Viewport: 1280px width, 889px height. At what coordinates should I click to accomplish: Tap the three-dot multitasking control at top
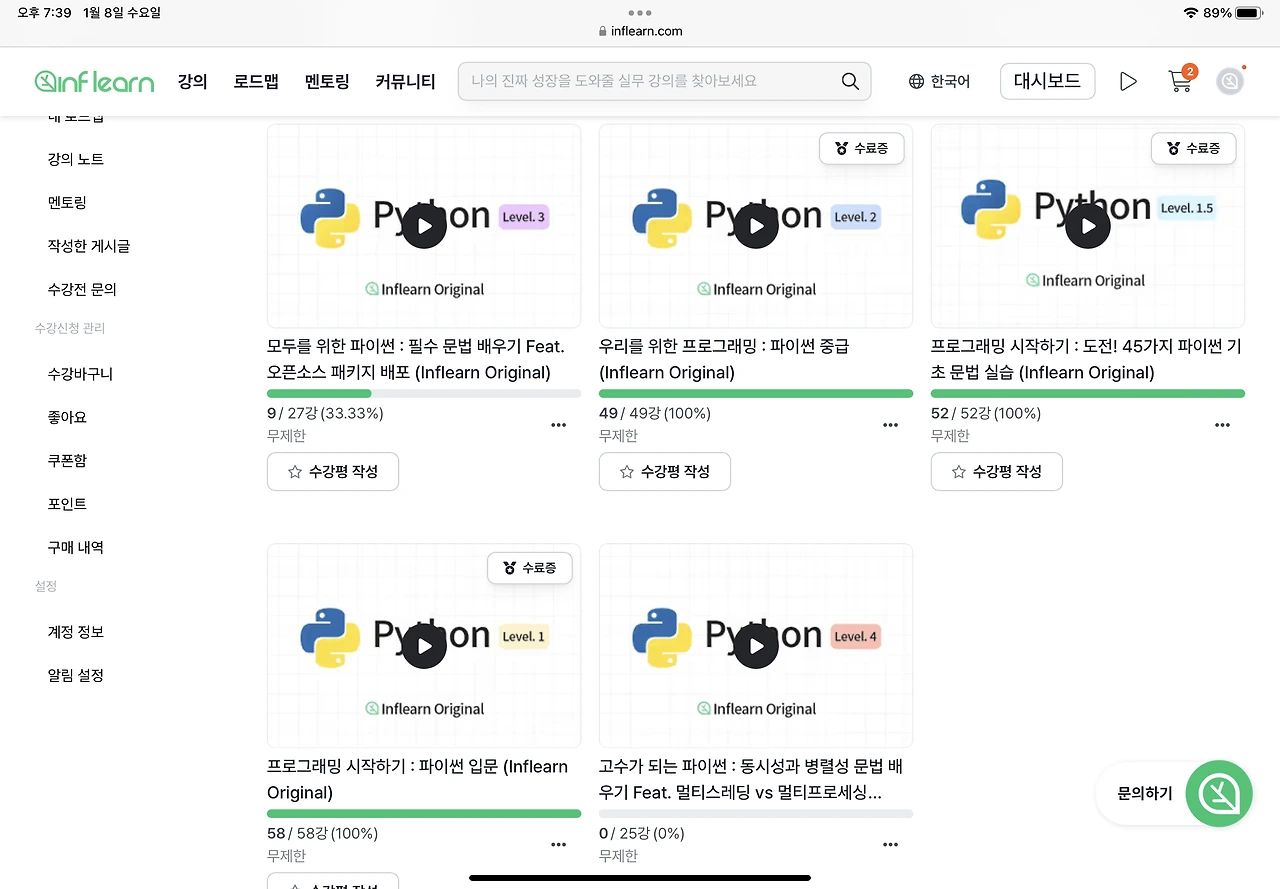(x=640, y=13)
